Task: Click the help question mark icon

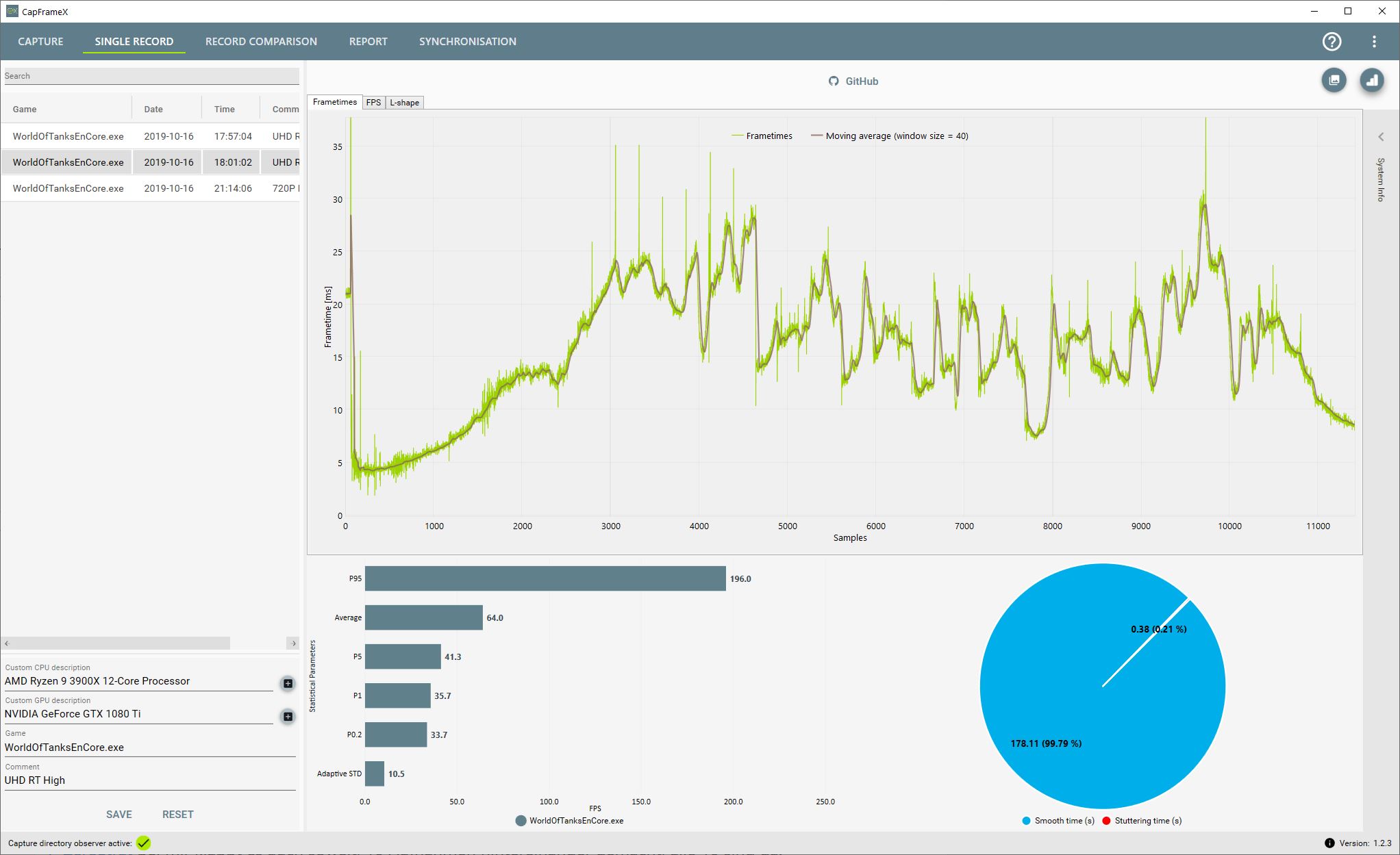Action: [1332, 42]
